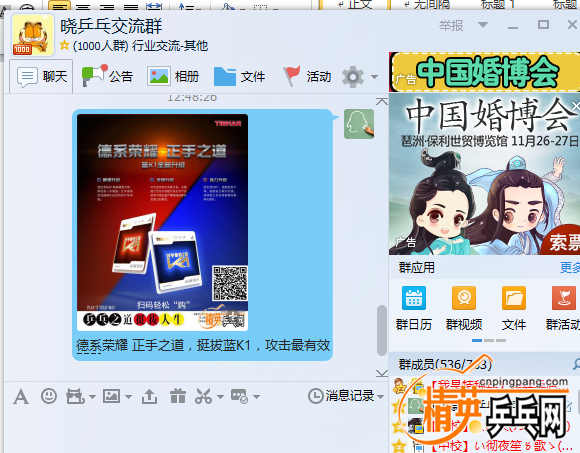The height and width of the screenshot is (453, 580).
Task: Open the 活动 activities tab
Action: coord(307,77)
